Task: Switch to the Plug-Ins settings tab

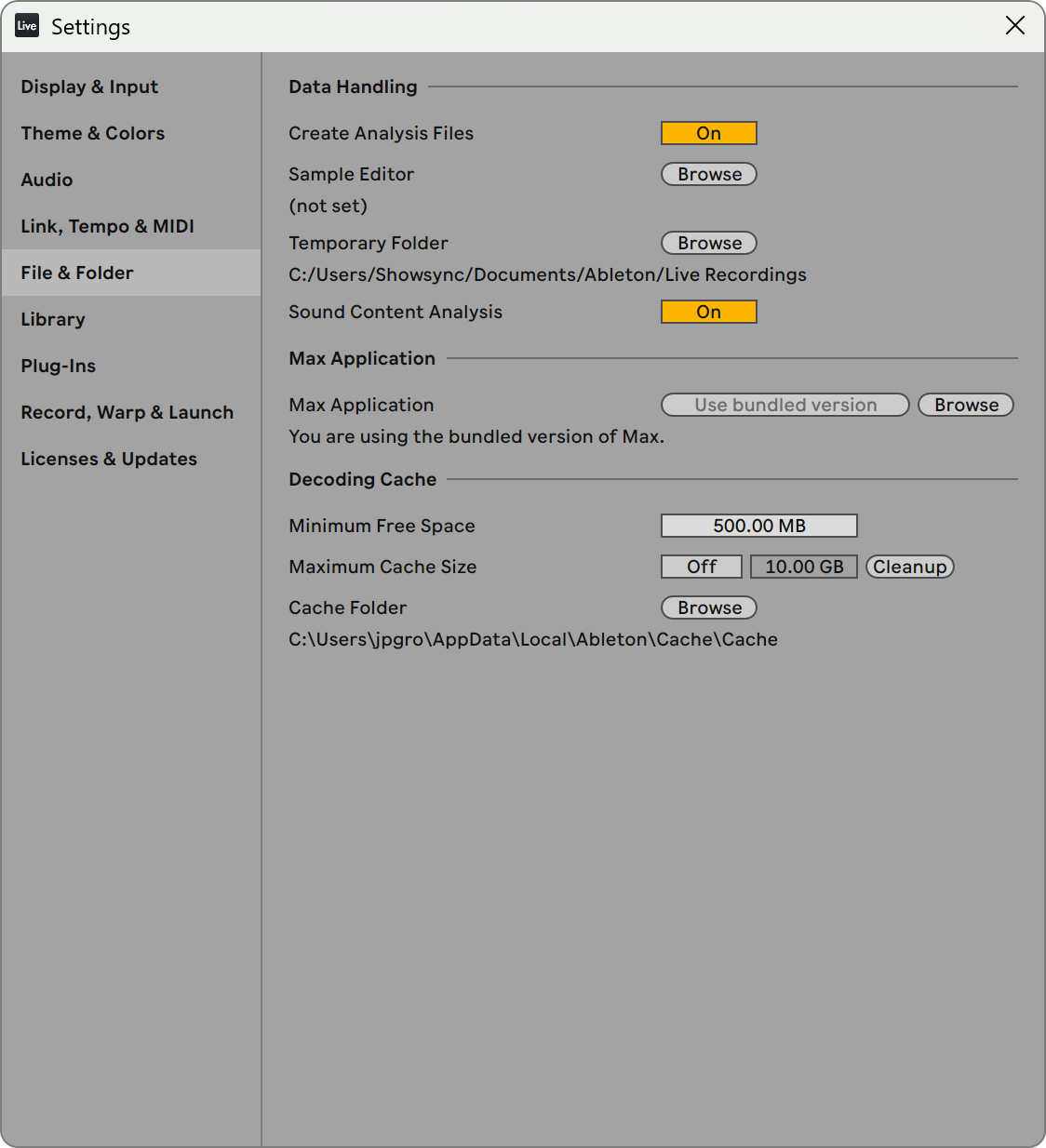Action: (58, 366)
